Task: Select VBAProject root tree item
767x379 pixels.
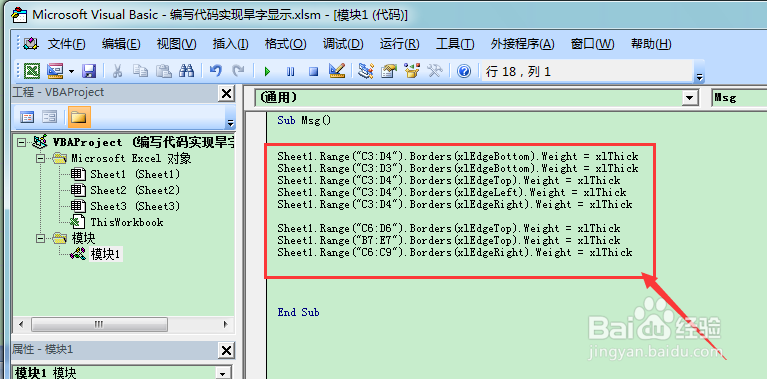Action: click(x=144, y=142)
